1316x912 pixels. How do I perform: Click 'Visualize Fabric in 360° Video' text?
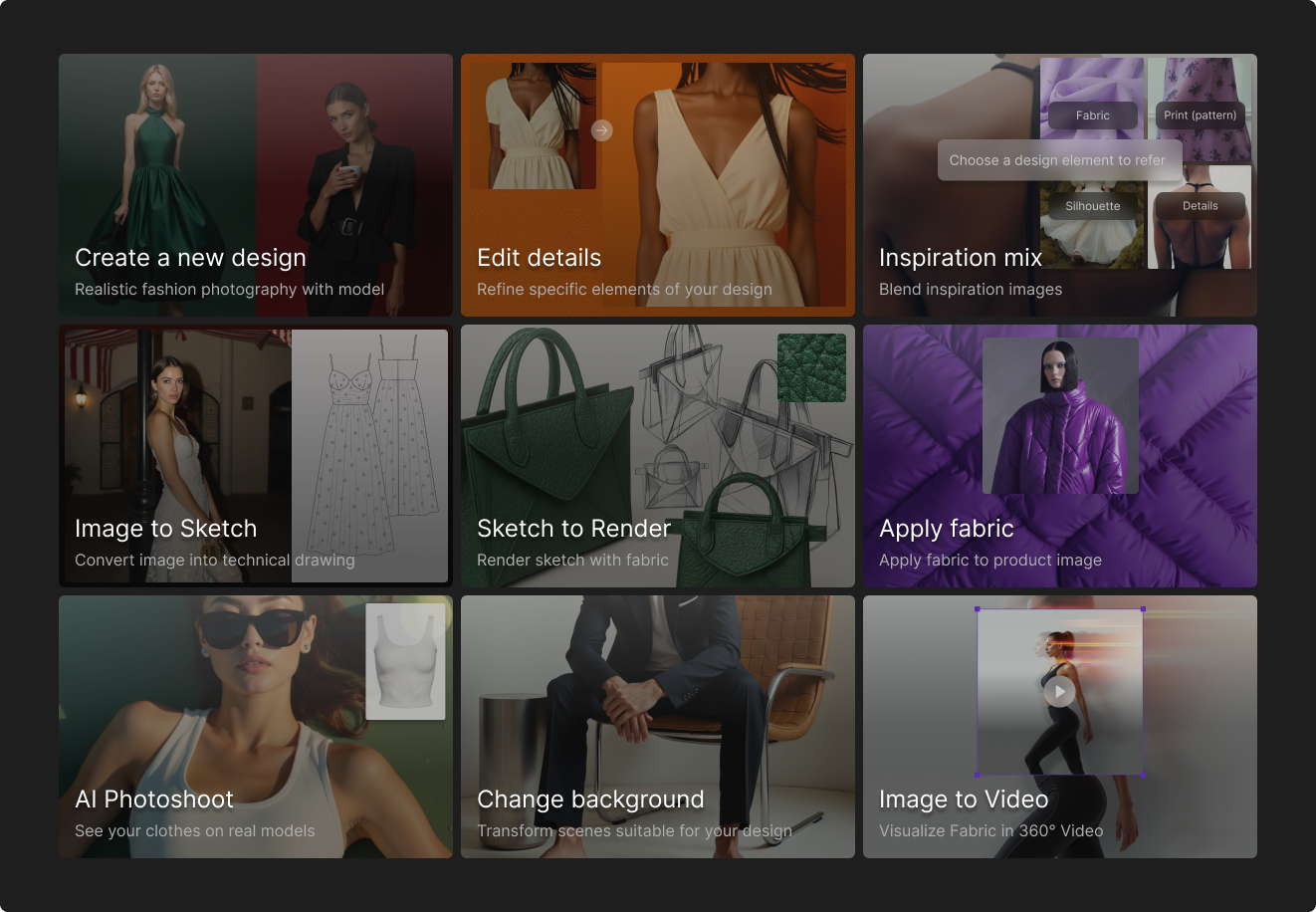[x=990, y=831]
